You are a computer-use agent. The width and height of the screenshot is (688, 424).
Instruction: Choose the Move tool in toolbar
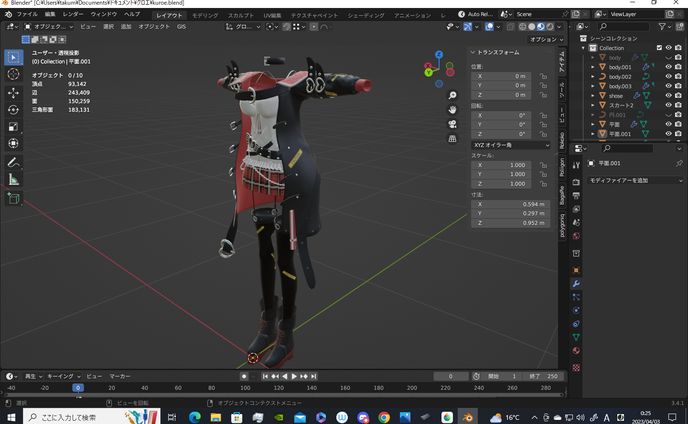[x=13, y=93]
